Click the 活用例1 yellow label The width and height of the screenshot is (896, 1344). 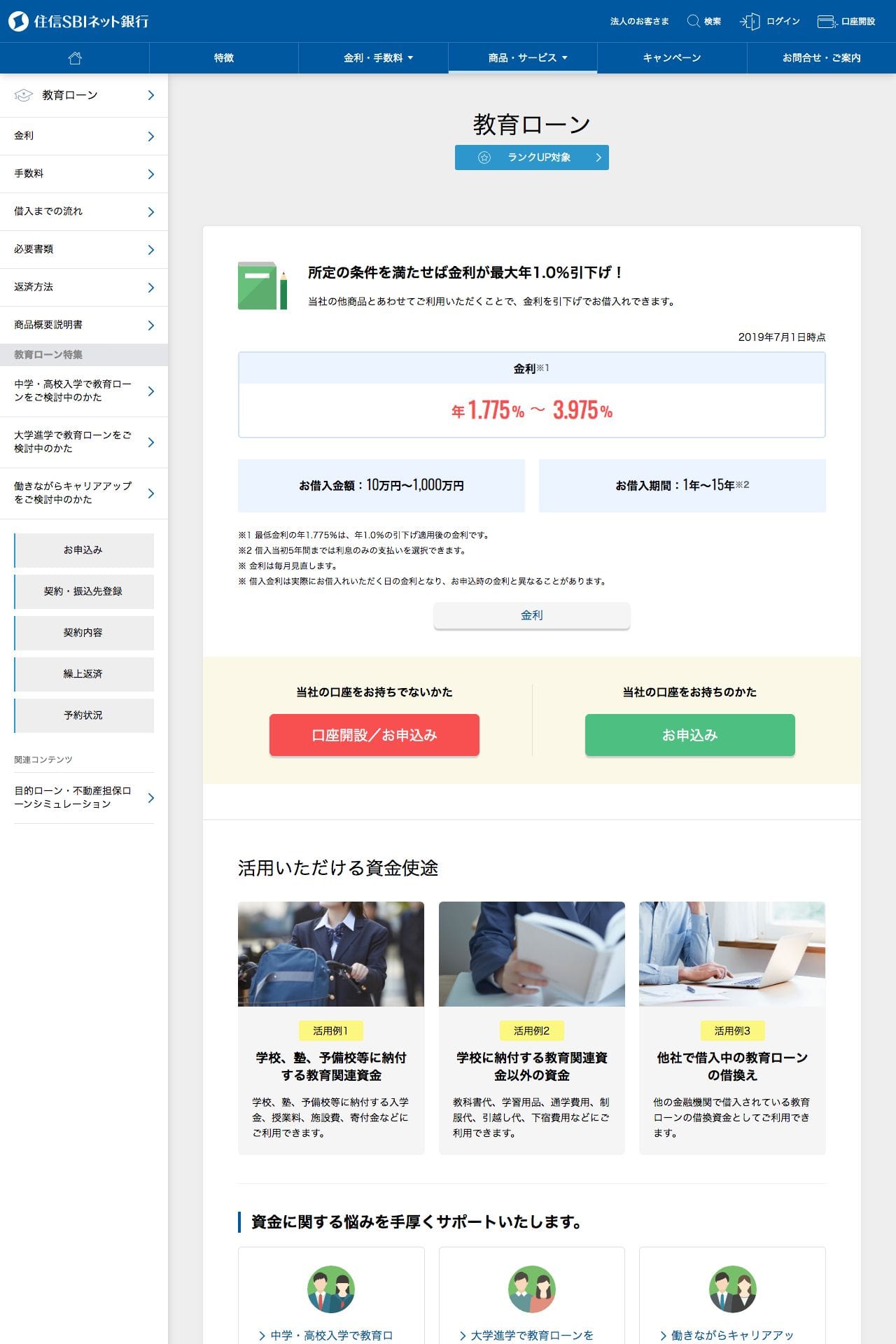click(330, 1031)
